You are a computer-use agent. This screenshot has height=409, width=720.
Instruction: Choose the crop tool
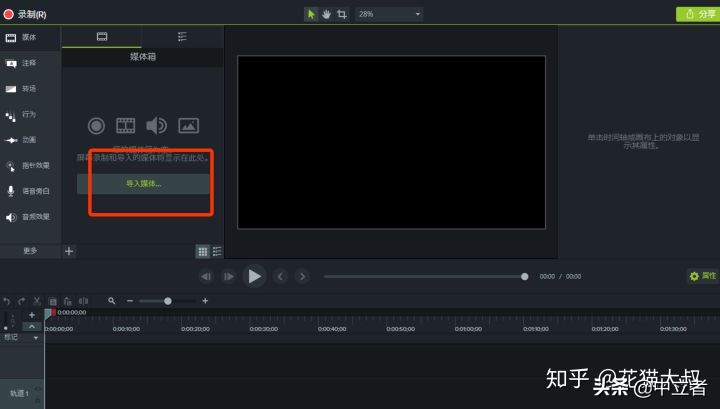click(x=342, y=14)
